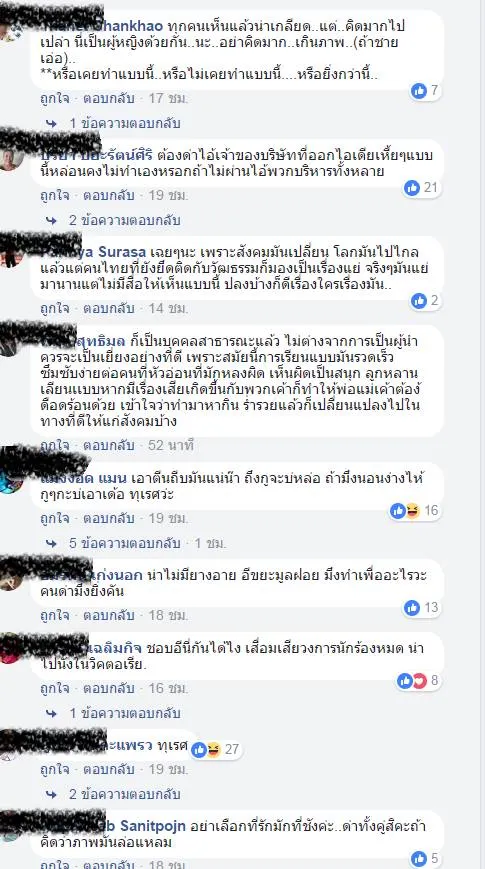Open avatar thumbnail of the แมน commenter

pos(11,481)
